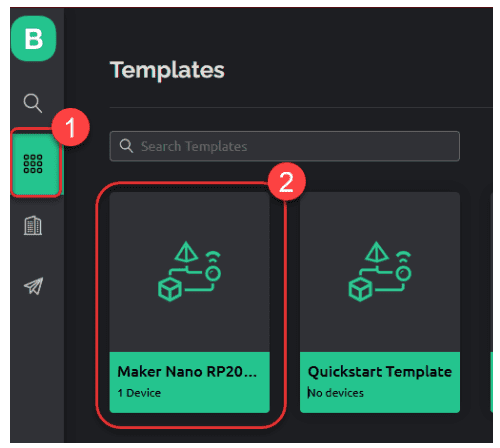Open Templates grid icon in sidebar

33,164
